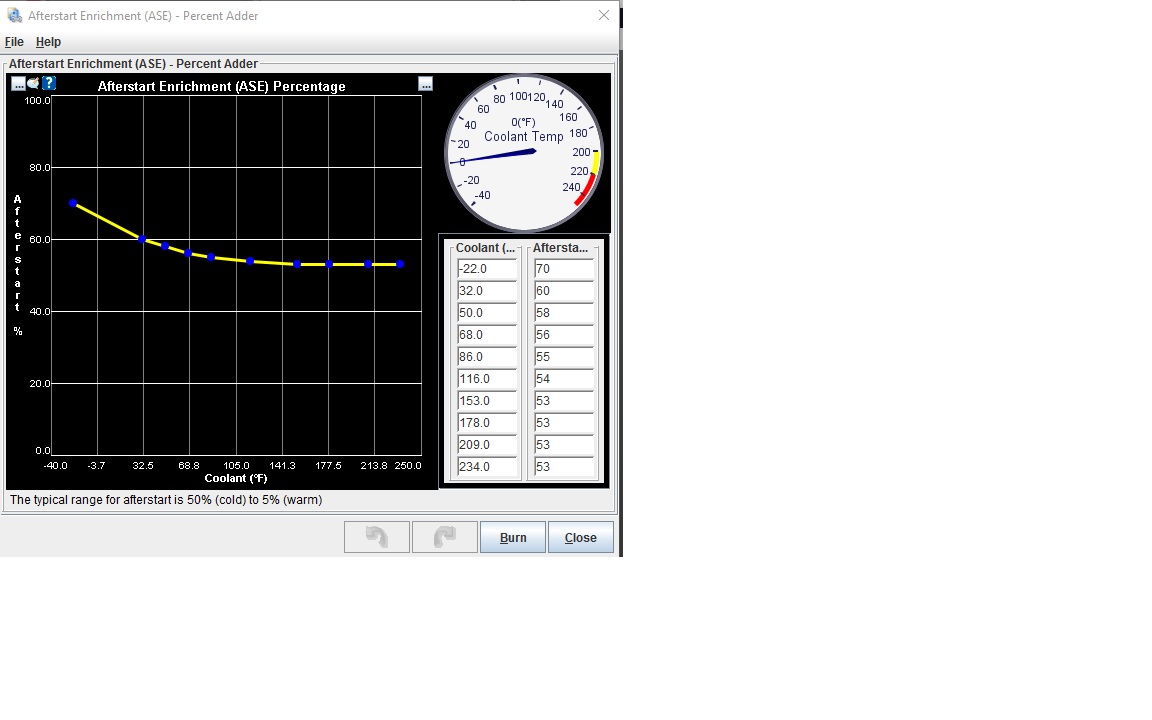Open the ellipsis menu at graph top right

(x=425, y=84)
